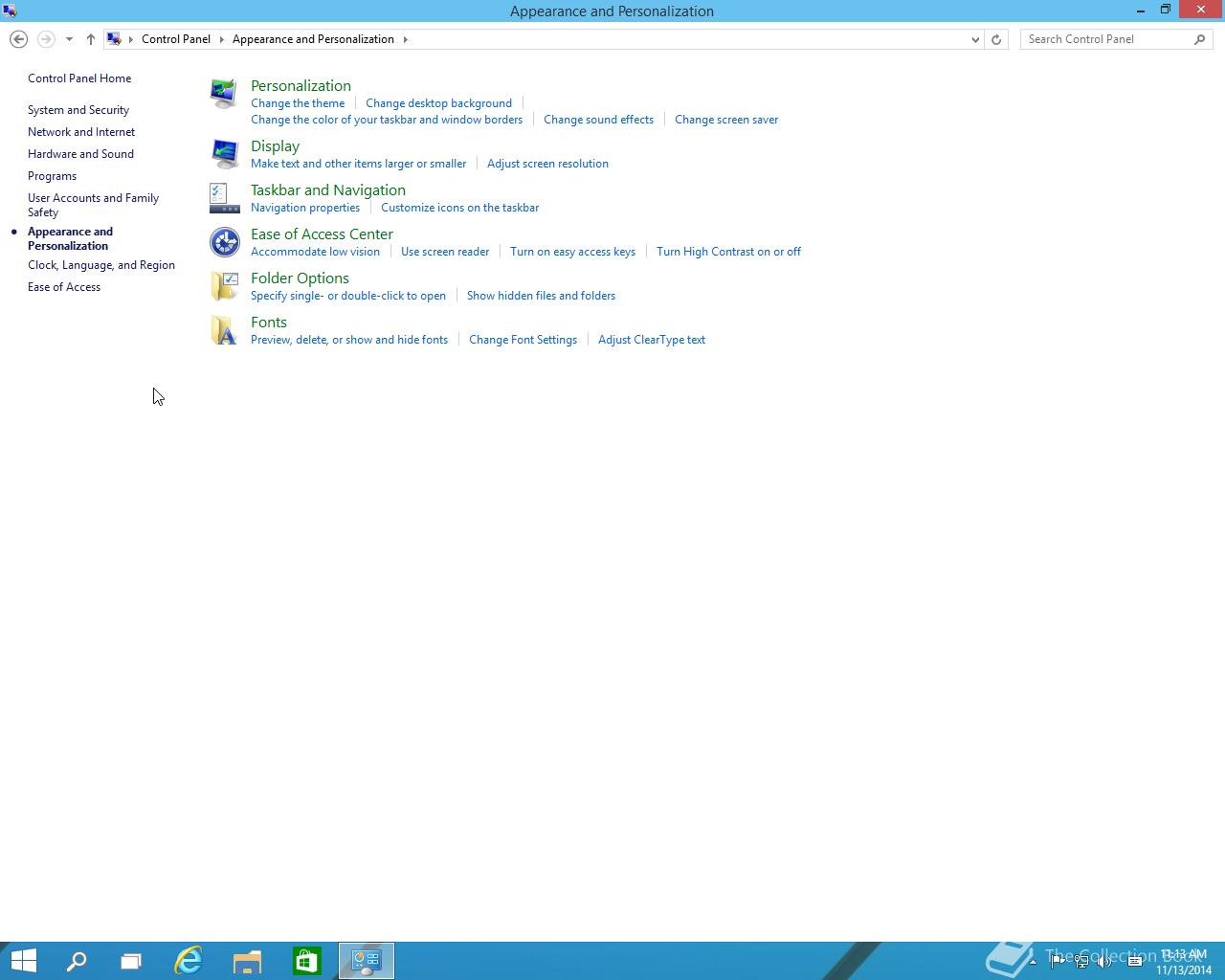Click Turn High Contrast on or off
This screenshot has height=980, width=1225.
coord(728,252)
